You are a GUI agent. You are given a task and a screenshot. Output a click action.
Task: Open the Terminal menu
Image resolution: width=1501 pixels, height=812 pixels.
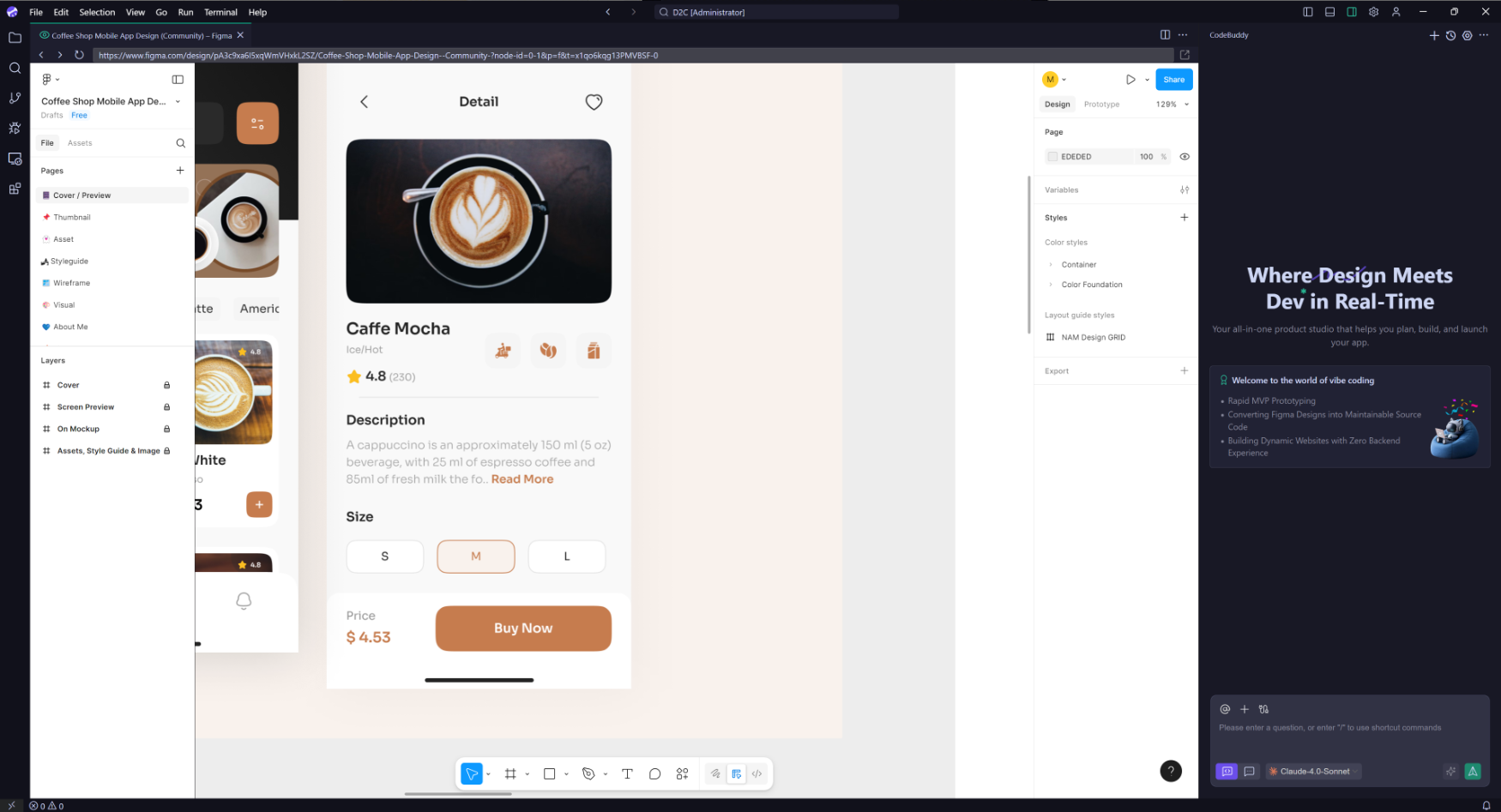coord(220,12)
